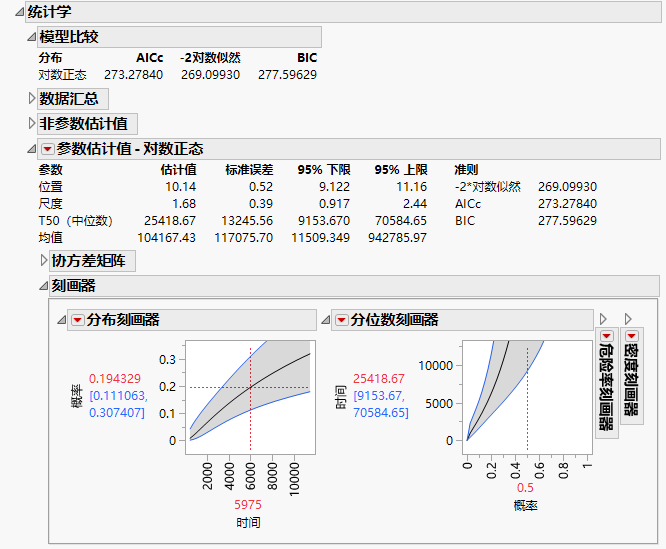666x549 pixels.
Task: Expand the 非参数估计值 section
Action: (31, 124)
